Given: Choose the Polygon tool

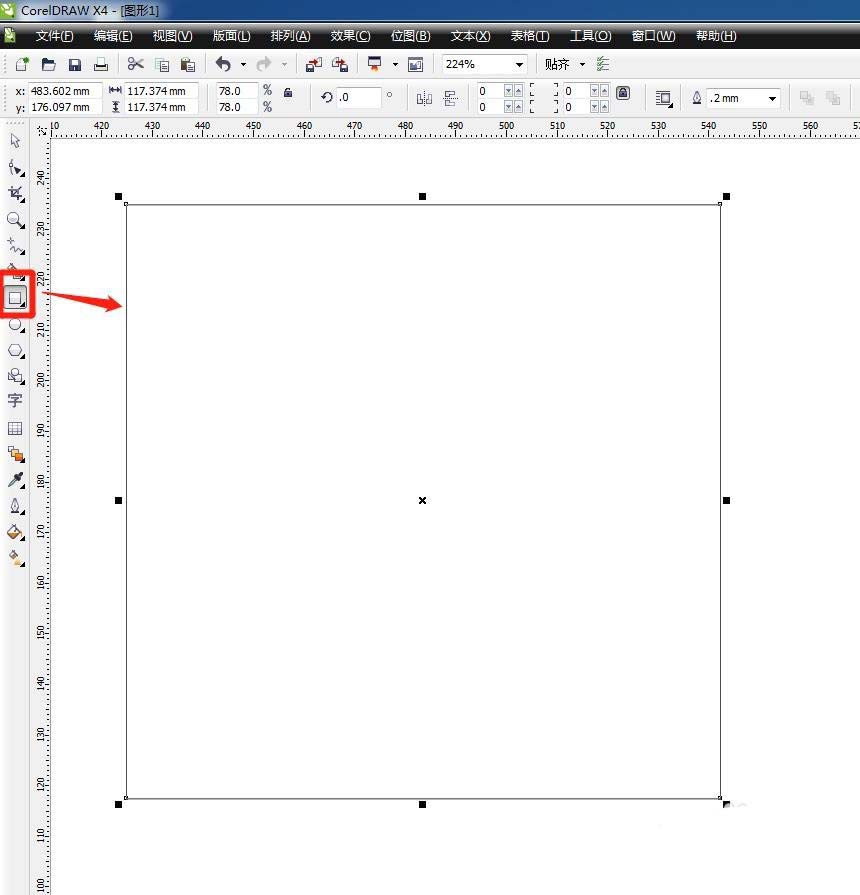Looking at the screenshot, I should click(15, 351).
